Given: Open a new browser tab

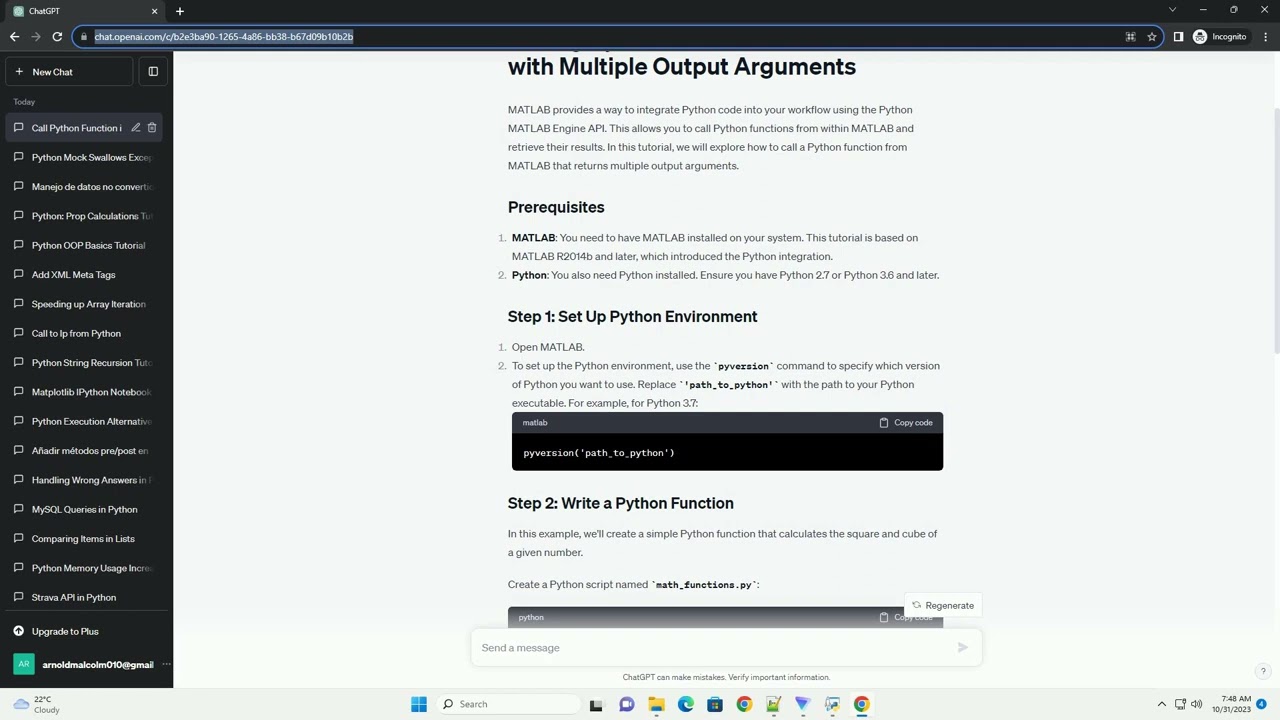Looking at the screenshot, I should 180,11.
